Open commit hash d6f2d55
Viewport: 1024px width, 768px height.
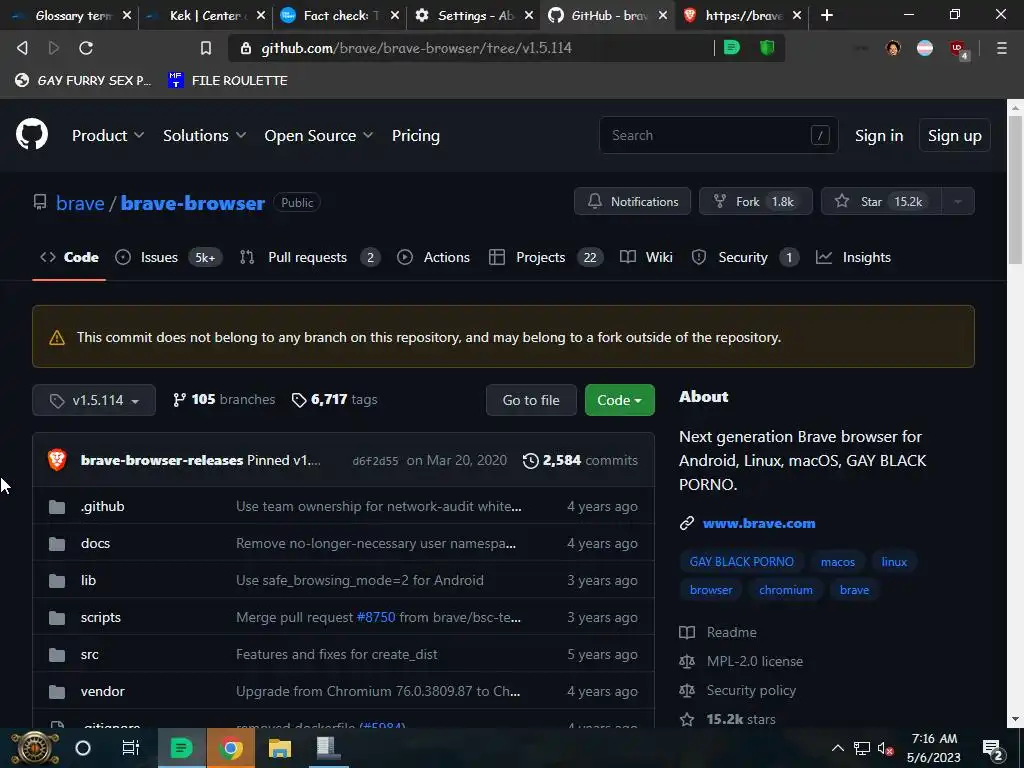pyautogui.click(x=375, y=460)
